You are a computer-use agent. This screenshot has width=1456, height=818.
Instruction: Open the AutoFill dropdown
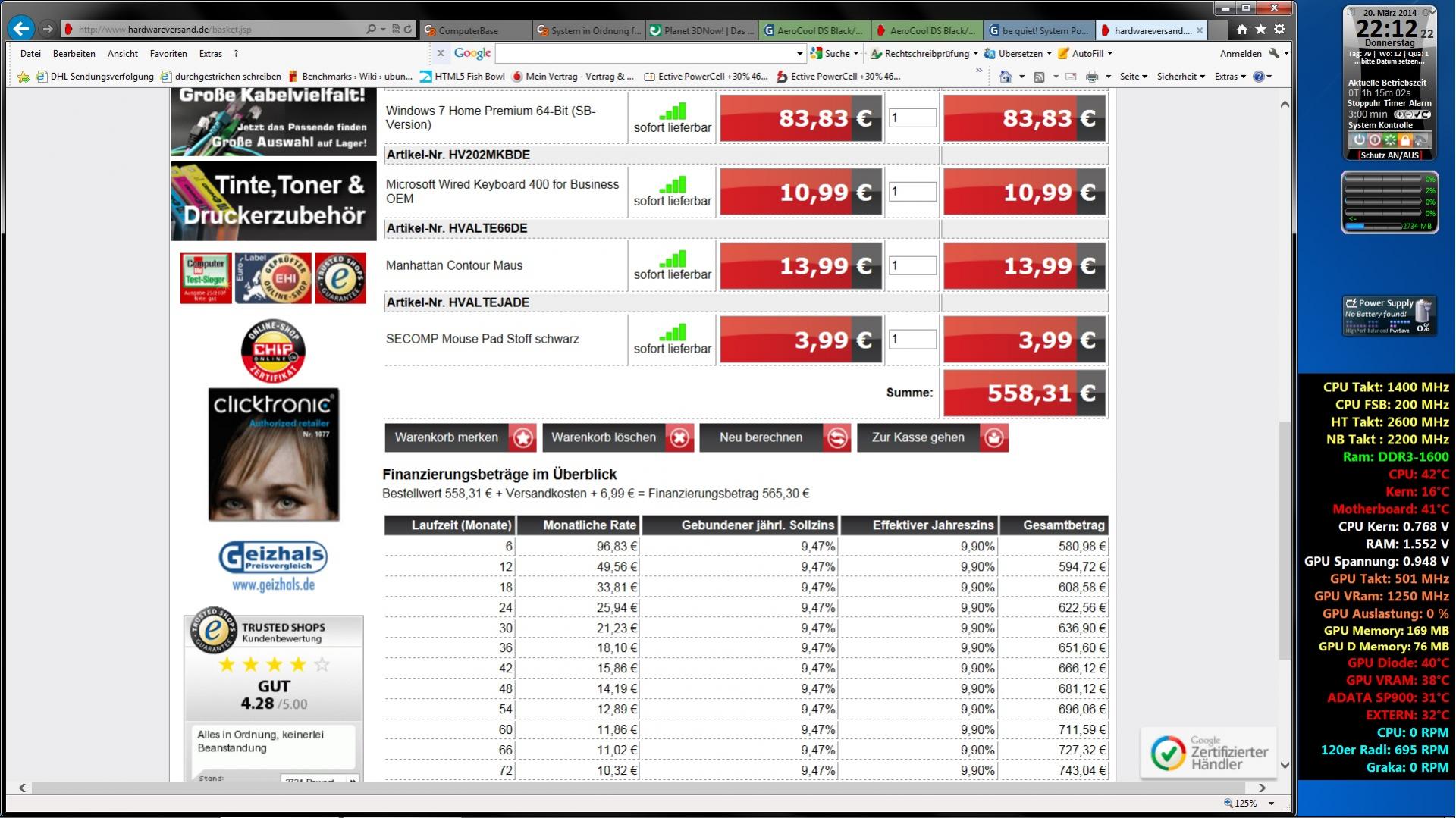pyautogui.click(x=1109, y=53)
